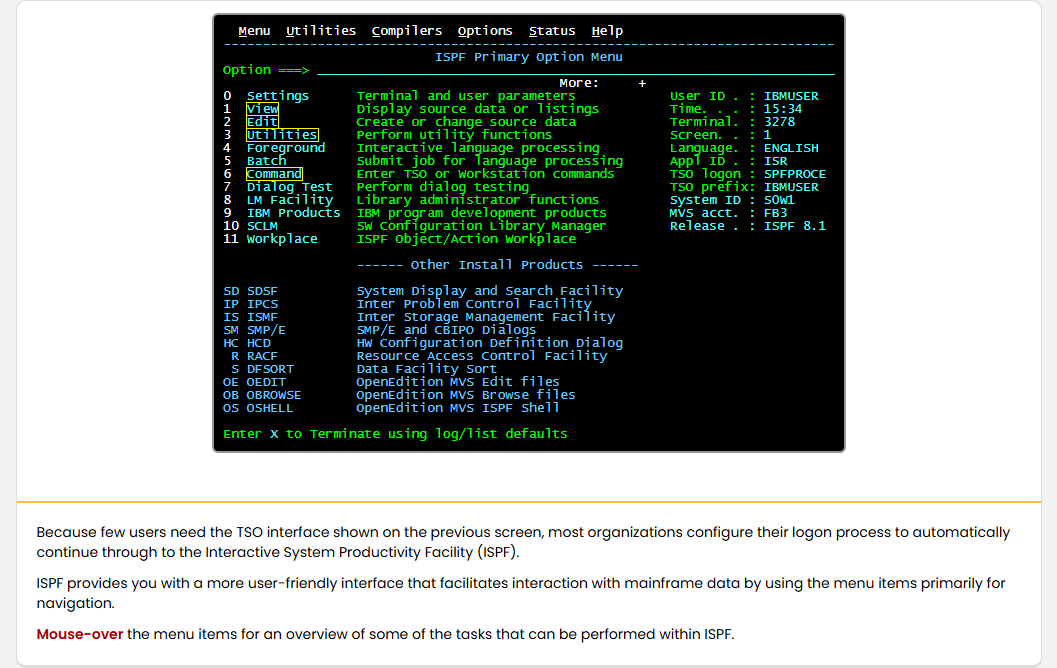
Task: Select the Batch option
Action: tap(266, 161)
